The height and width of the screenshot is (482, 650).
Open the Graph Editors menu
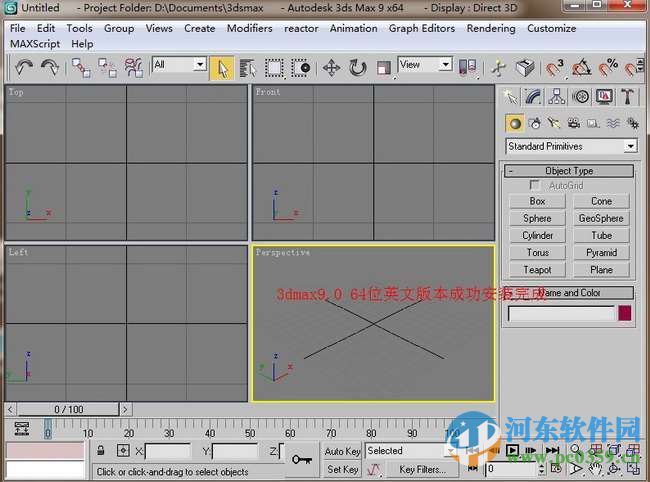[422, 28]
